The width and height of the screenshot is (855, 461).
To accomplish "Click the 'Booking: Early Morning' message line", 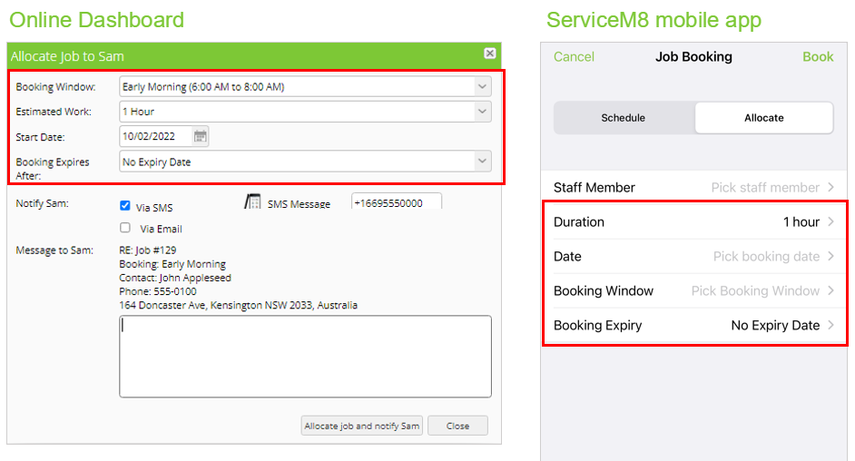I will click(172, 264).
